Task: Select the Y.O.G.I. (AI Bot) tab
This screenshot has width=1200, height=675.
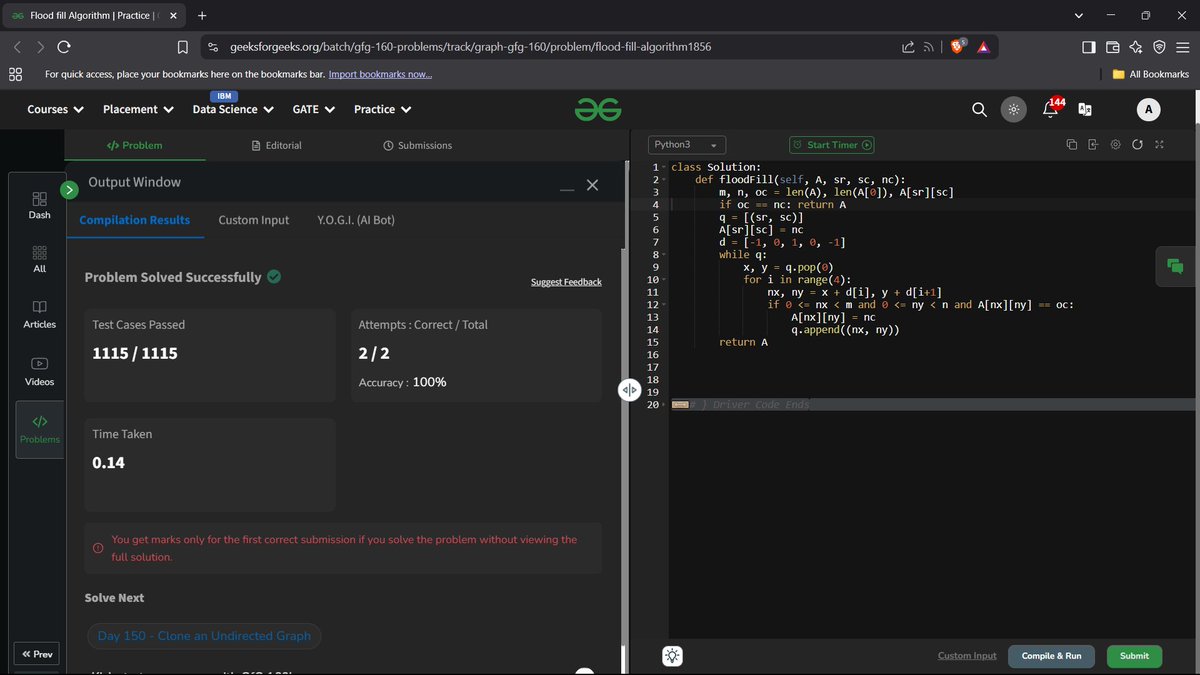Action: point(356,220)
